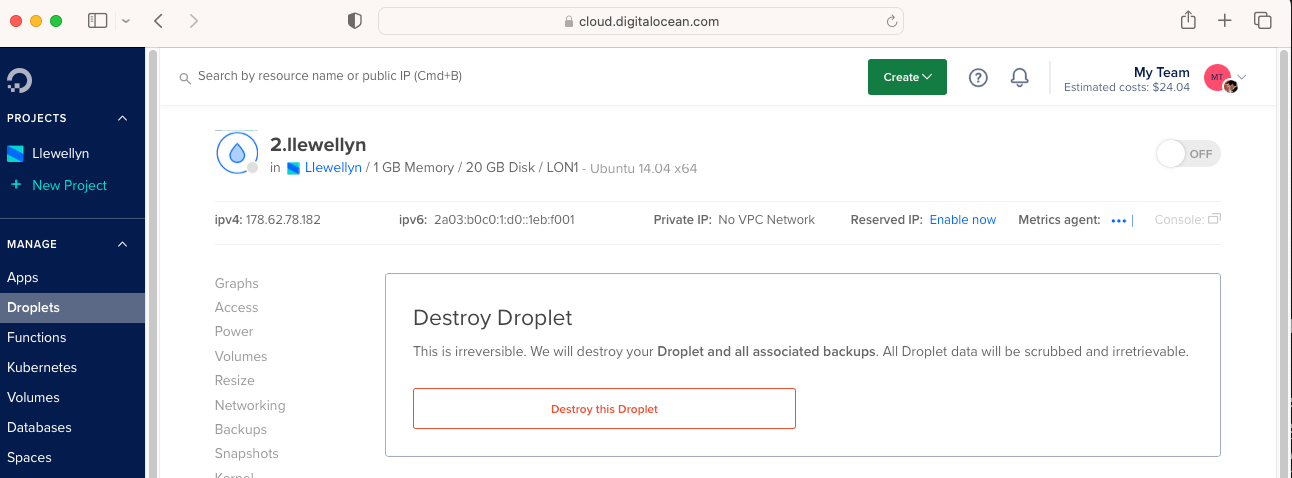Switch to the droplet Volumes tab
Viewport: 1292px width, 478px height.
click(x=241, y=356)
